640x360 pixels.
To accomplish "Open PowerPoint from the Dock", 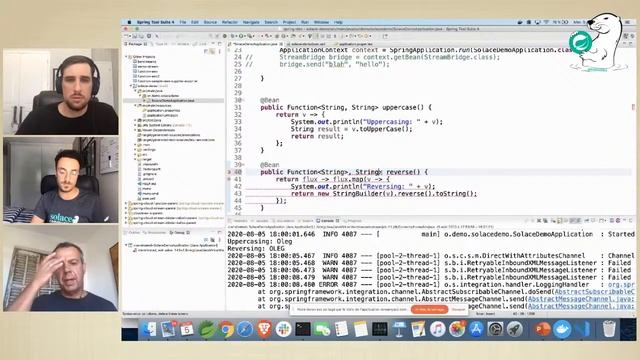I will [x=542, y=329].
